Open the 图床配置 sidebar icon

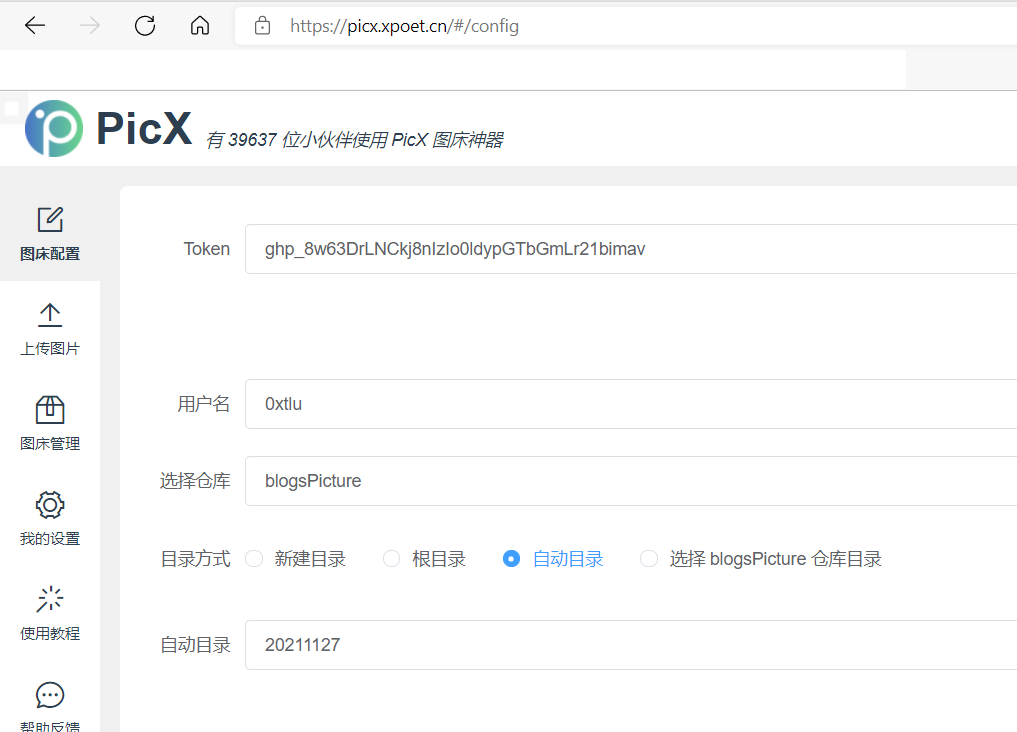pos(50,220)
